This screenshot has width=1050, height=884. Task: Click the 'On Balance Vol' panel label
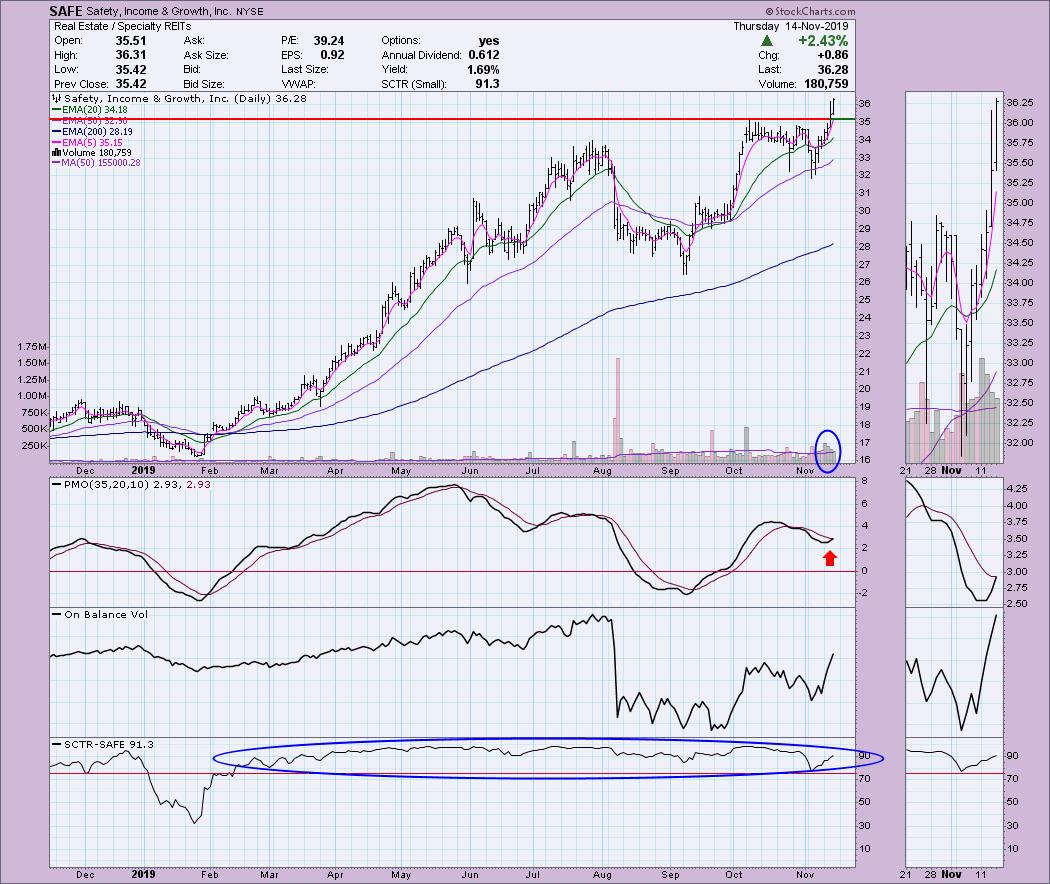point(106,614)
